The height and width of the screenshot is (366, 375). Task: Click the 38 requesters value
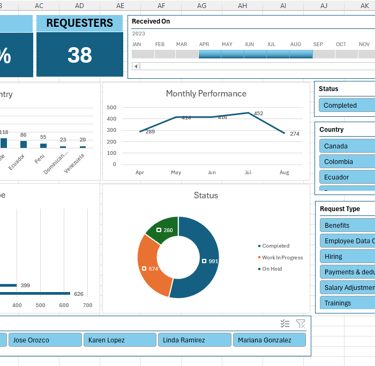pos(80,55)
